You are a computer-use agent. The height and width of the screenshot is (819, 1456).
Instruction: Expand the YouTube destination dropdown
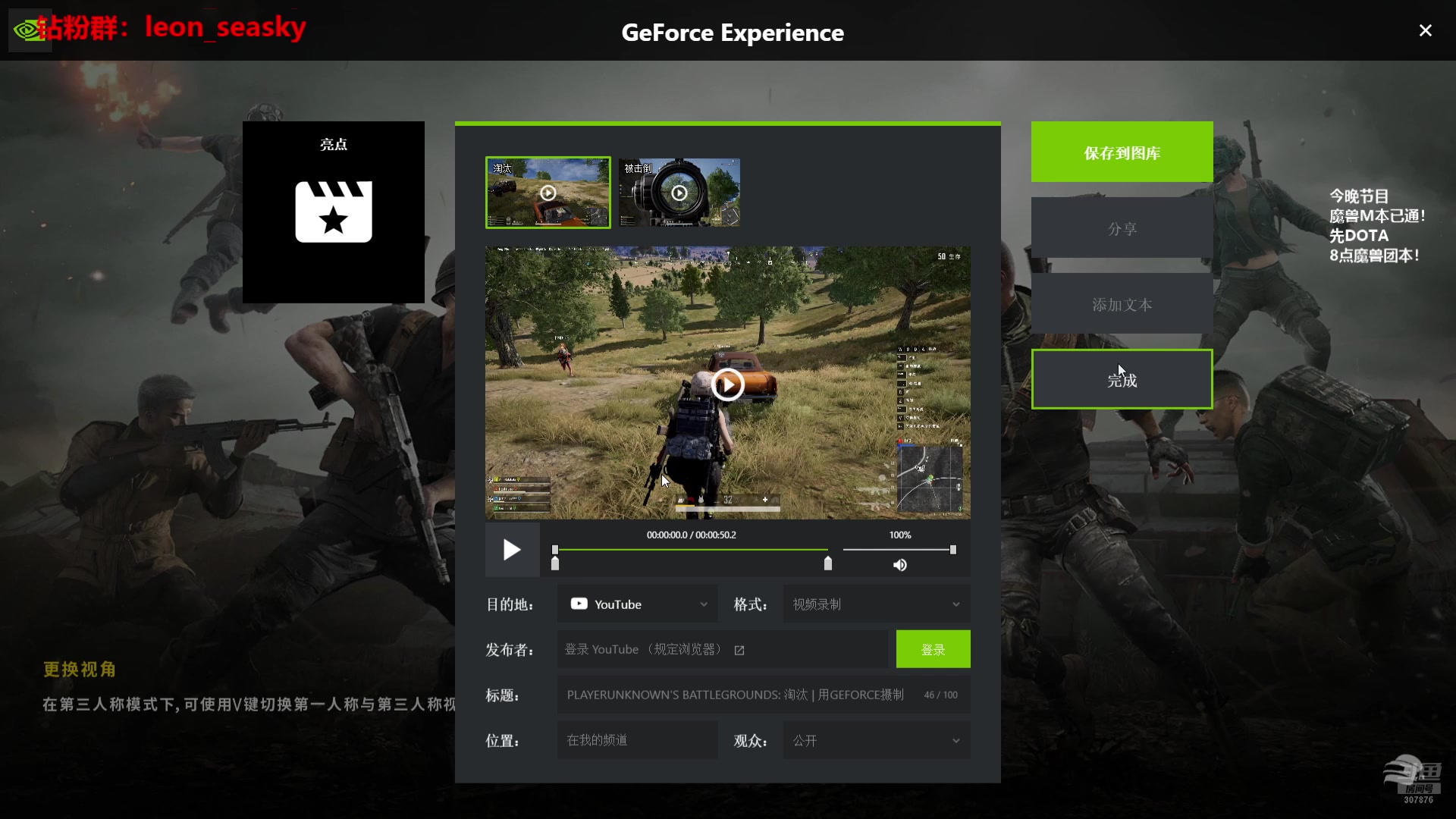pyautogui.click(x=638, y=604)
